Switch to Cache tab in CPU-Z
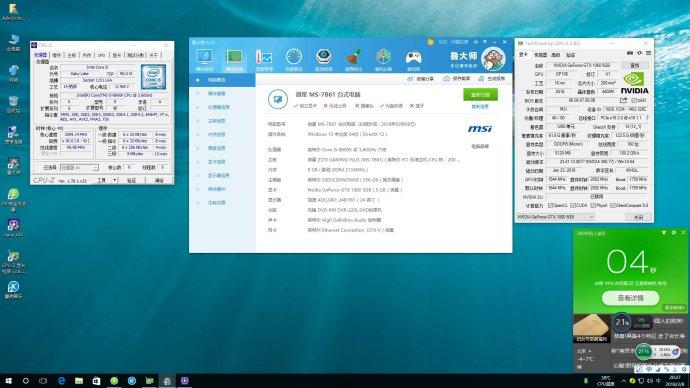 click(57, 55)
